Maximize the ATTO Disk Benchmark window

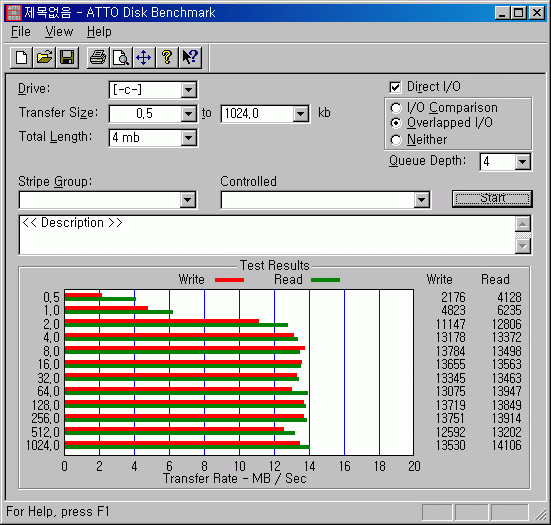point(519,13)
